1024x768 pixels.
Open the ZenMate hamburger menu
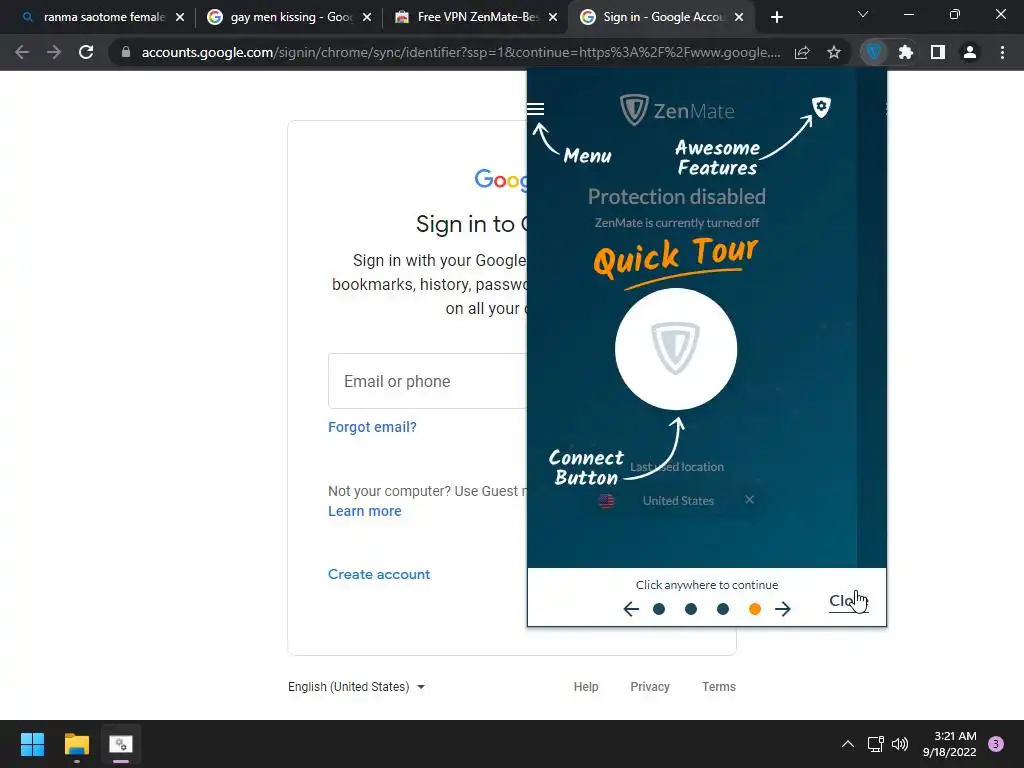[536, 109]
